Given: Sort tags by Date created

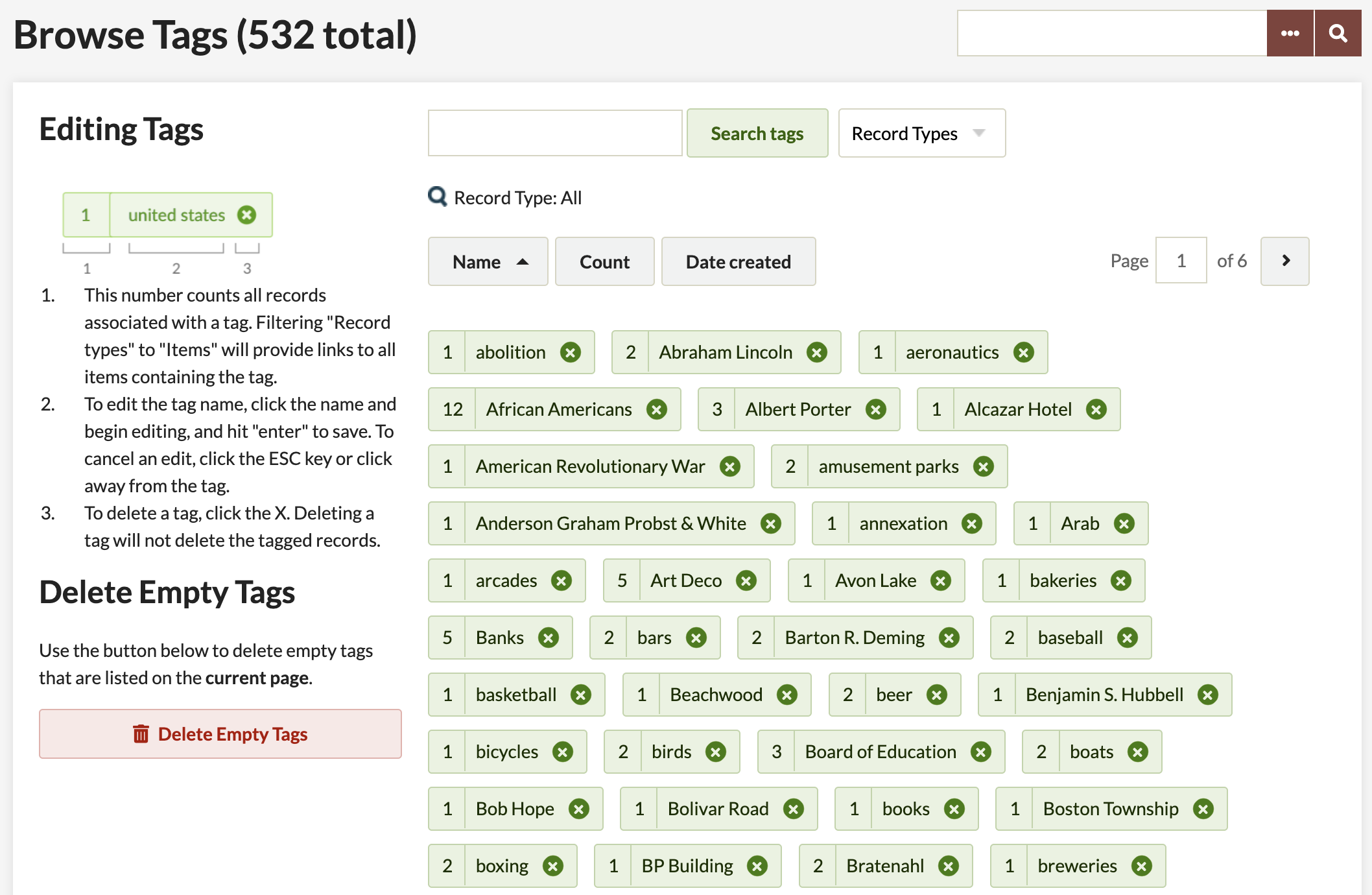Looking at the screenshot, I should [739, 261].
